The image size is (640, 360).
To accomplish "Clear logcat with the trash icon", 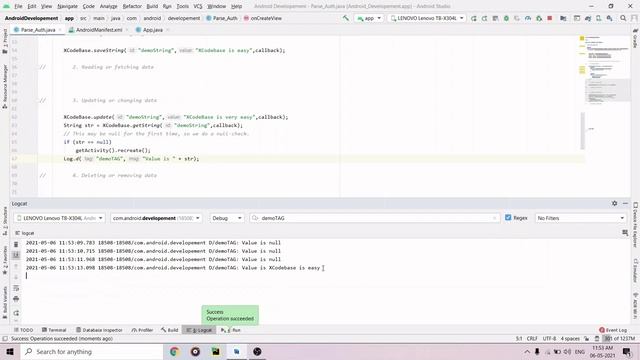I will pos(16,244).
